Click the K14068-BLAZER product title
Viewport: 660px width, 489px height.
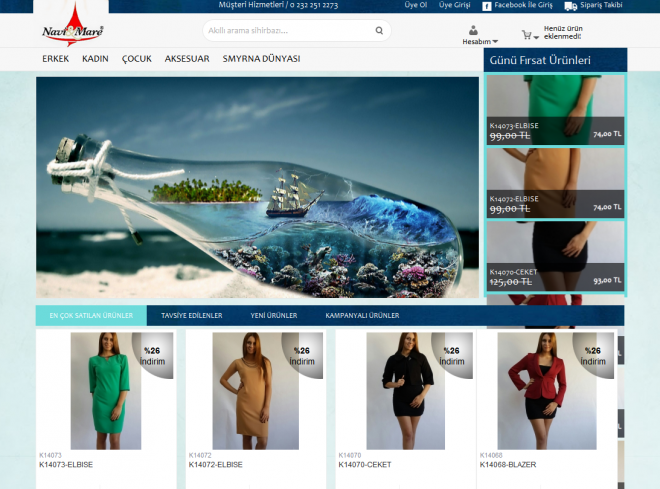click(508, 465)
